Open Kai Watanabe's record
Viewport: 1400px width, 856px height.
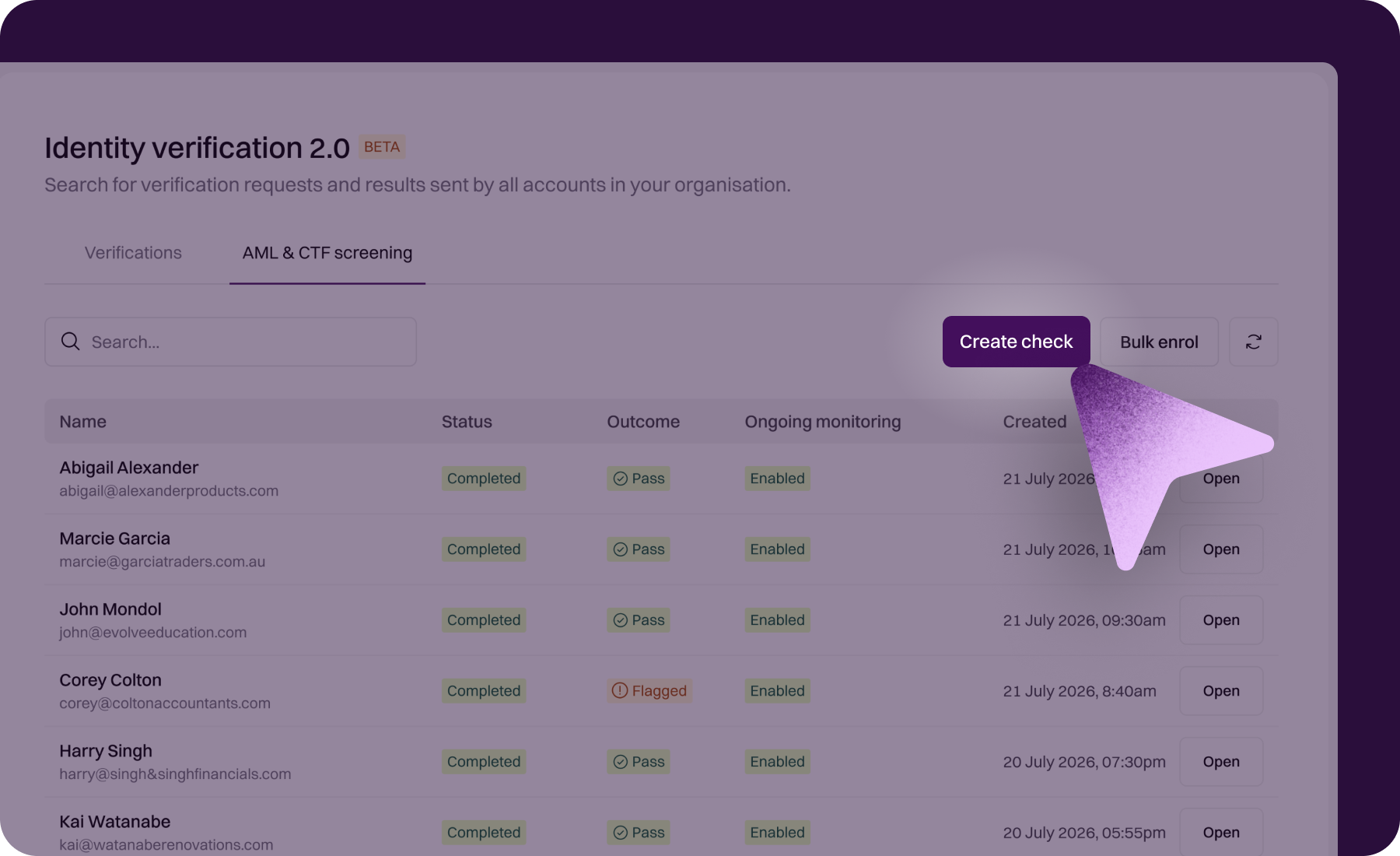click(x=1221, y=832)
